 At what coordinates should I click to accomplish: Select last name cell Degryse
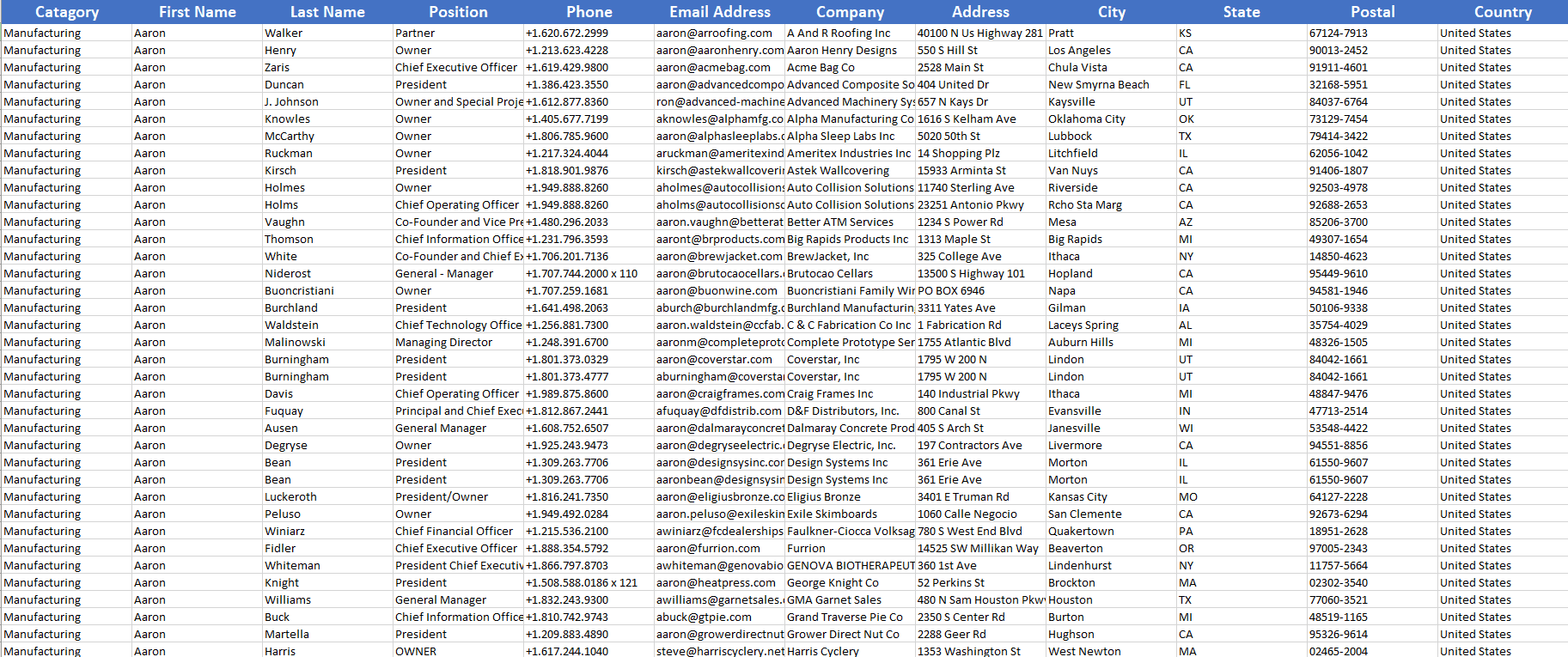[x=327, y=445]
